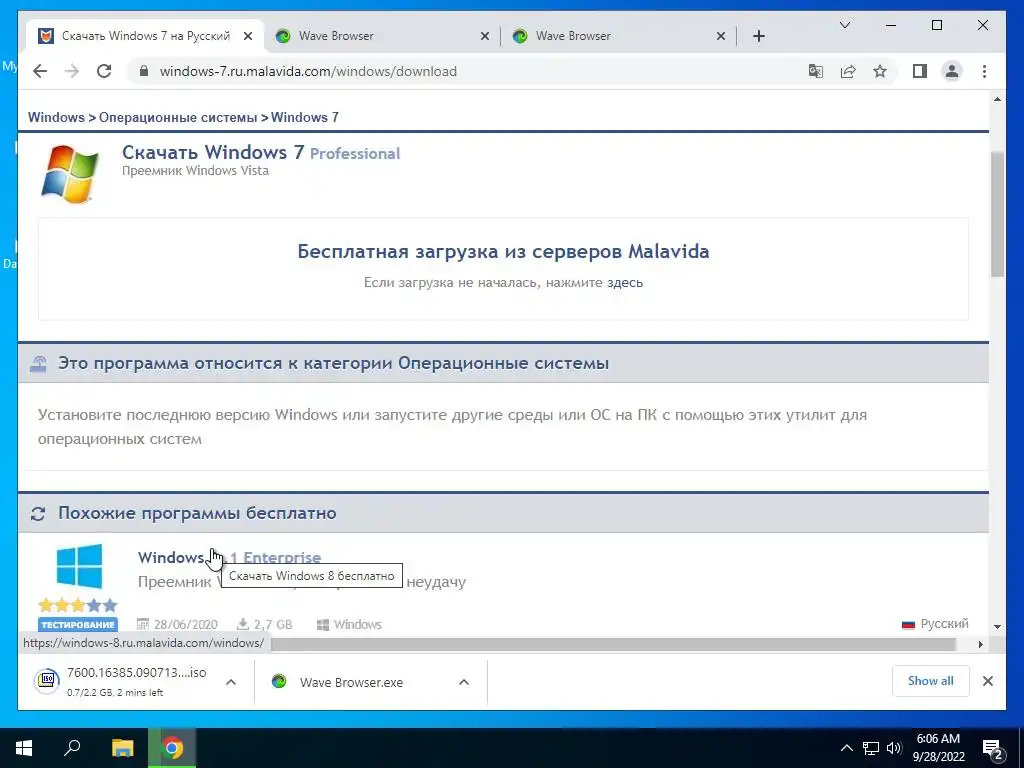Close the first Wave Browser tab

(x=485, y=36)
